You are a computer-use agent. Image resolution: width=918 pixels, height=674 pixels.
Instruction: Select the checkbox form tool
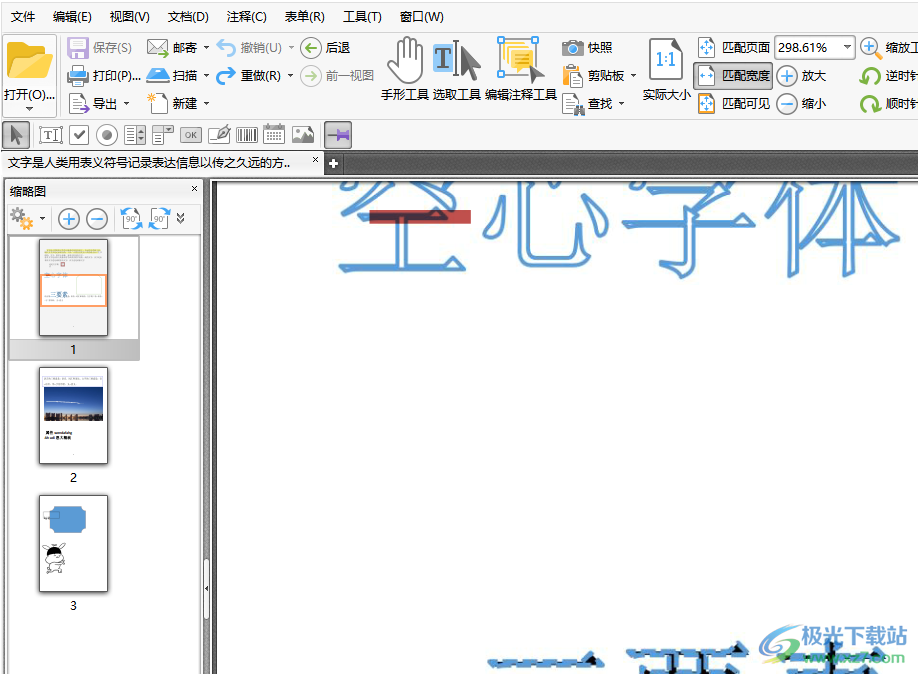click(x=78, y=135)
